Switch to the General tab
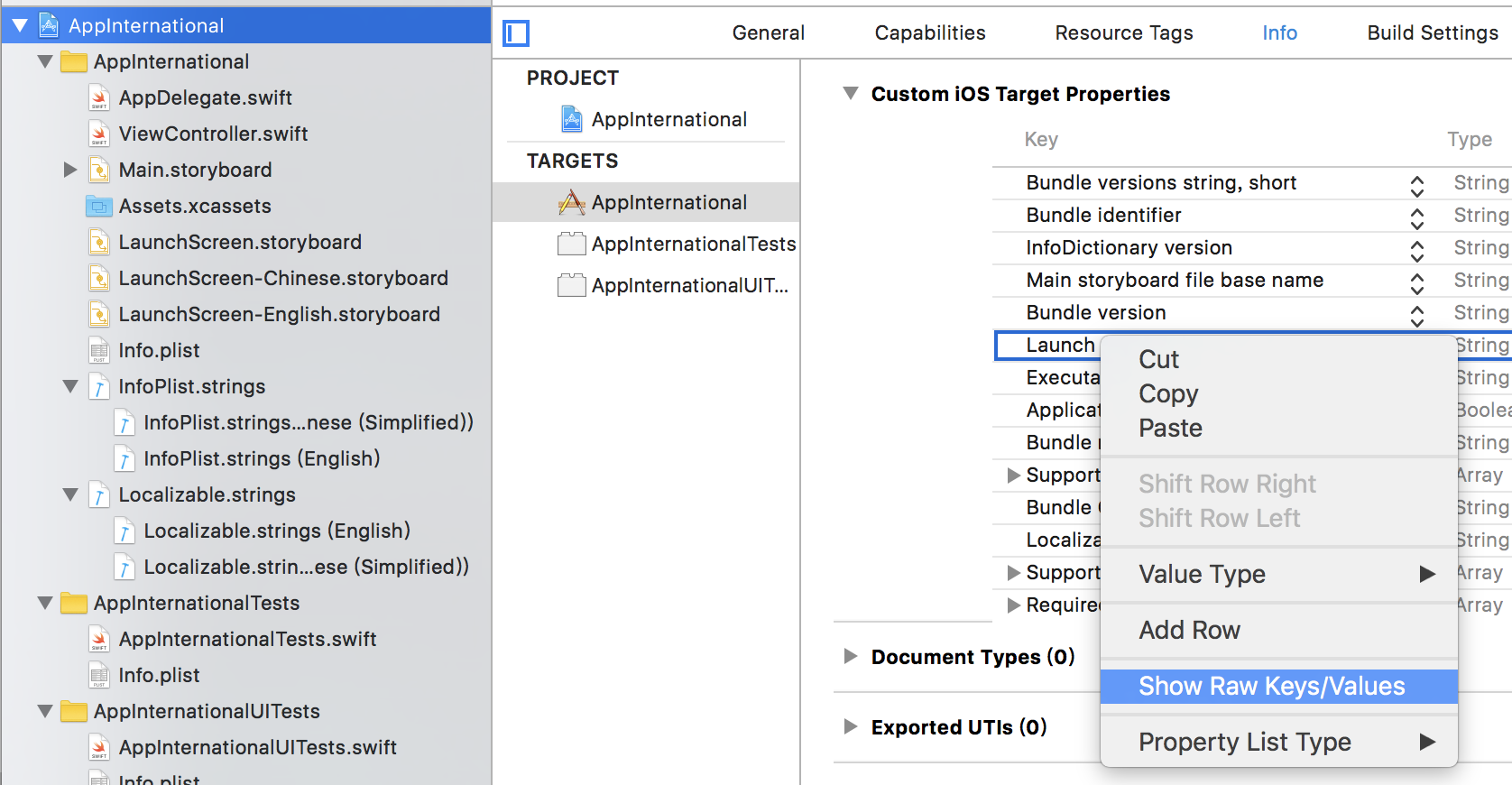The width and height of the screenshot is (1512, 785). tap(769, 33)
